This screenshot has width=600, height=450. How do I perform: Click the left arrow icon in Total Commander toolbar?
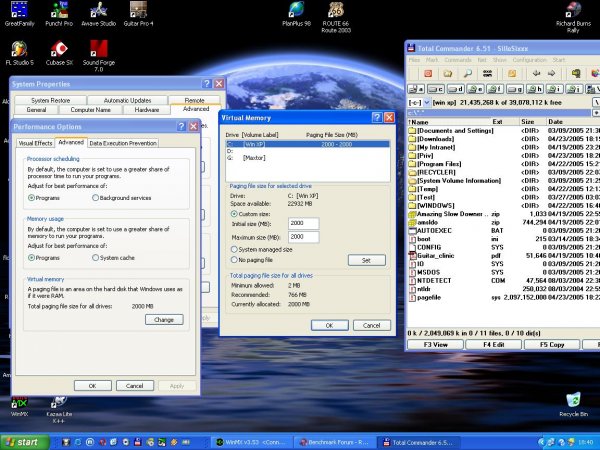[x=536, y=73]
